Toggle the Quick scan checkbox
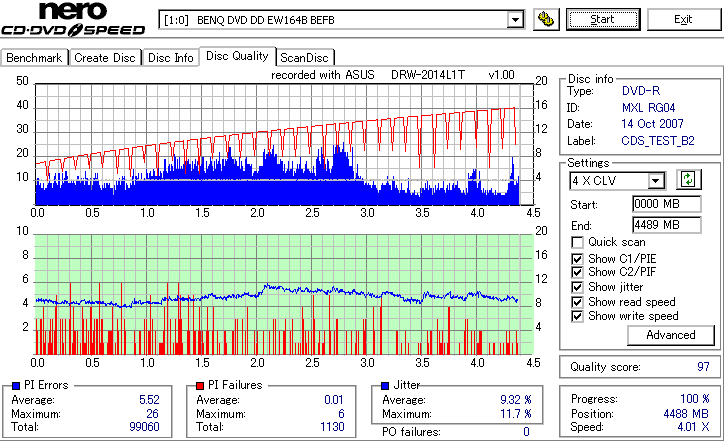Screen dimensions: 724x441 (577, 242)
